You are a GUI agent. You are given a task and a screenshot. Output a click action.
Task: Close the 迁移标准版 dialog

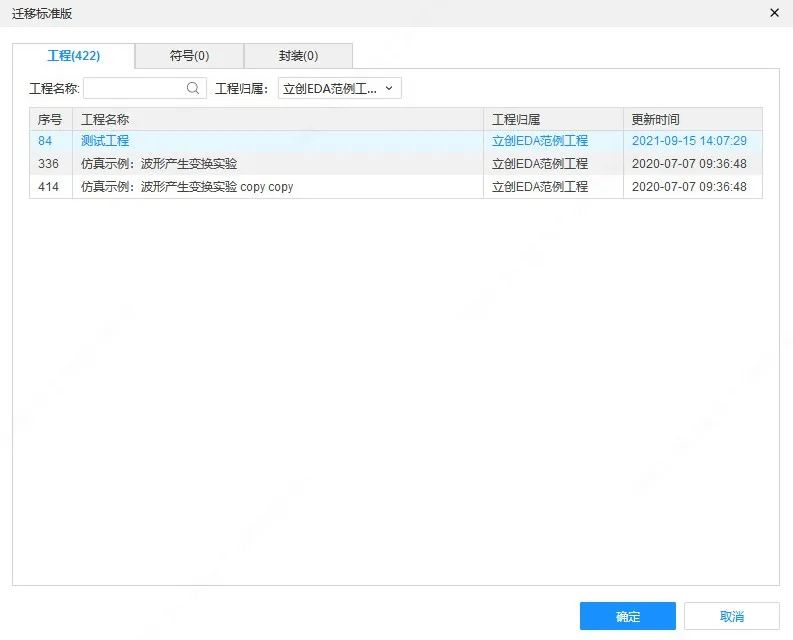774,13
